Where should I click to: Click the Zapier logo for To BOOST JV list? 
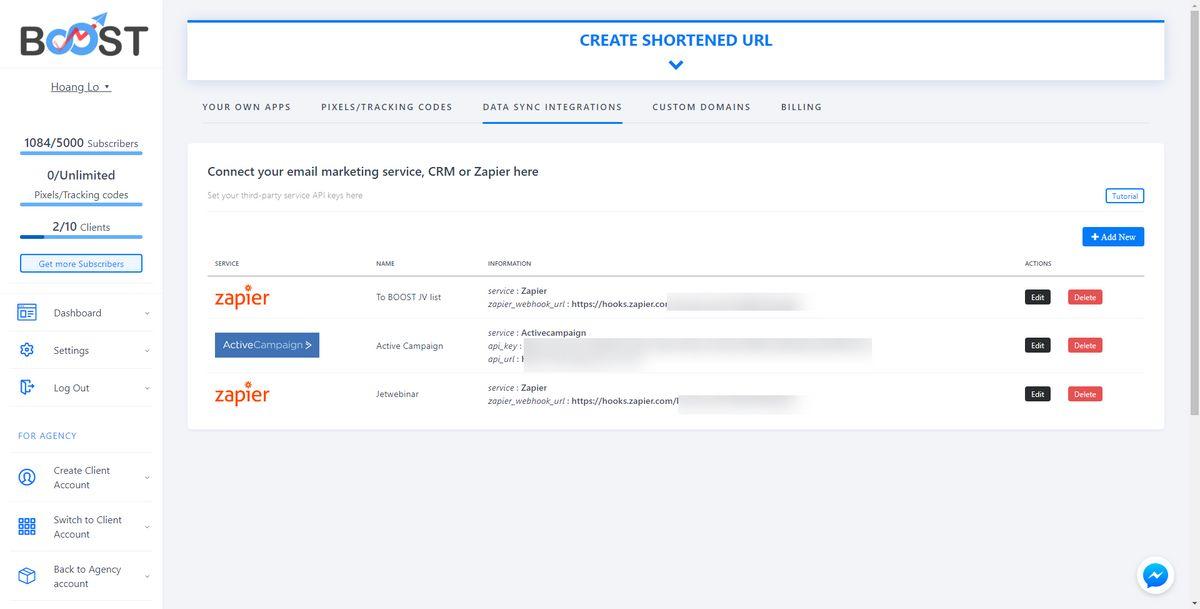tap(242, 297)
